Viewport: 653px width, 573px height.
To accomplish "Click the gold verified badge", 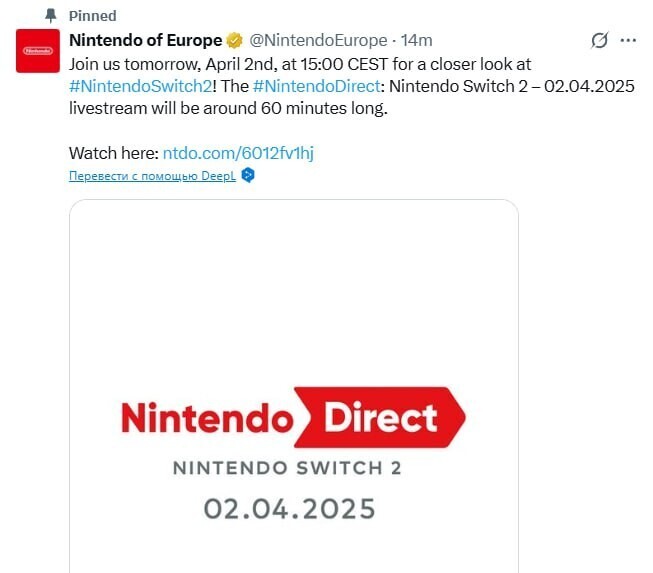I will (234, 41).
